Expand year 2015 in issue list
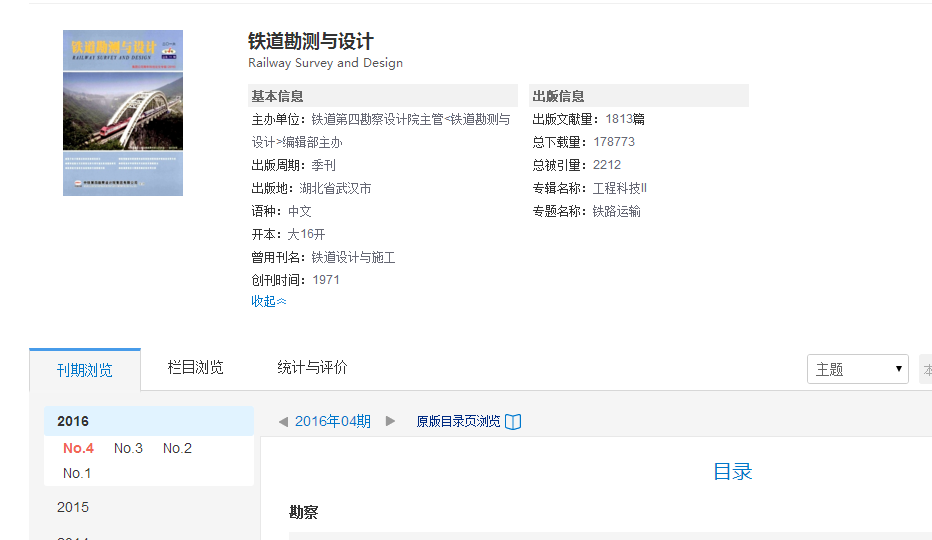The image size is (932, 540). 73,507
